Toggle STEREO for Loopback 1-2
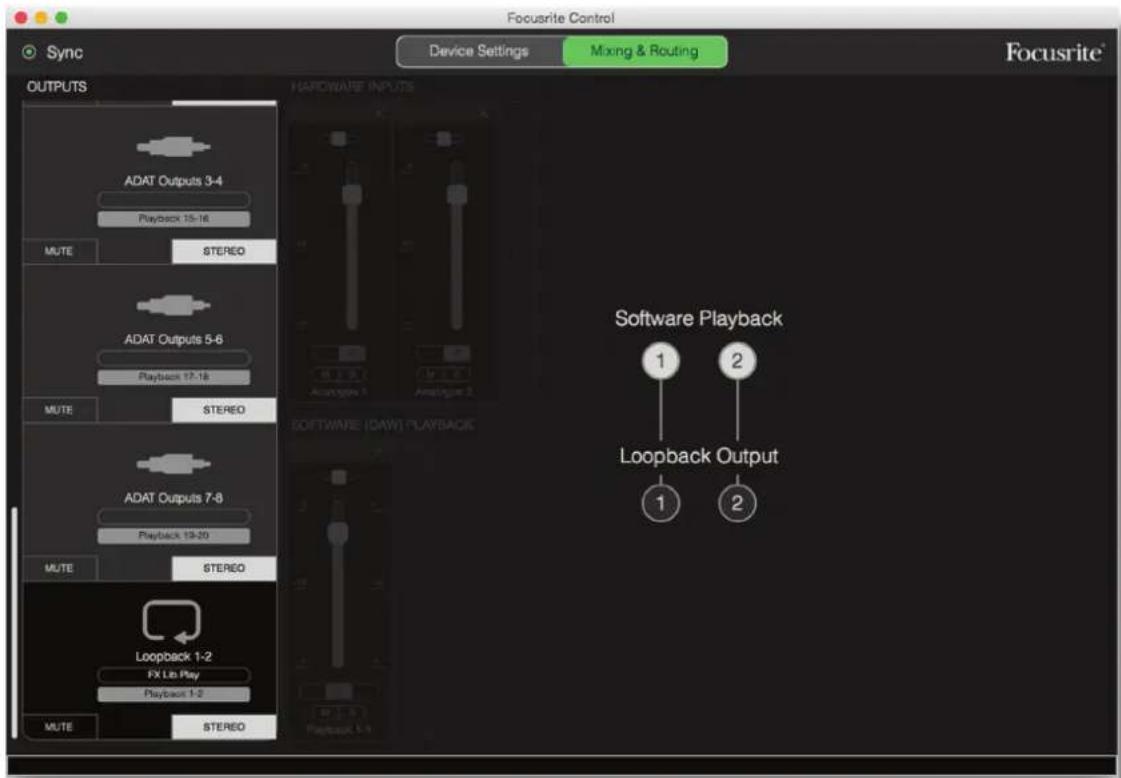The width and height of the screenshot is (1121, 778). coord(224,727)
